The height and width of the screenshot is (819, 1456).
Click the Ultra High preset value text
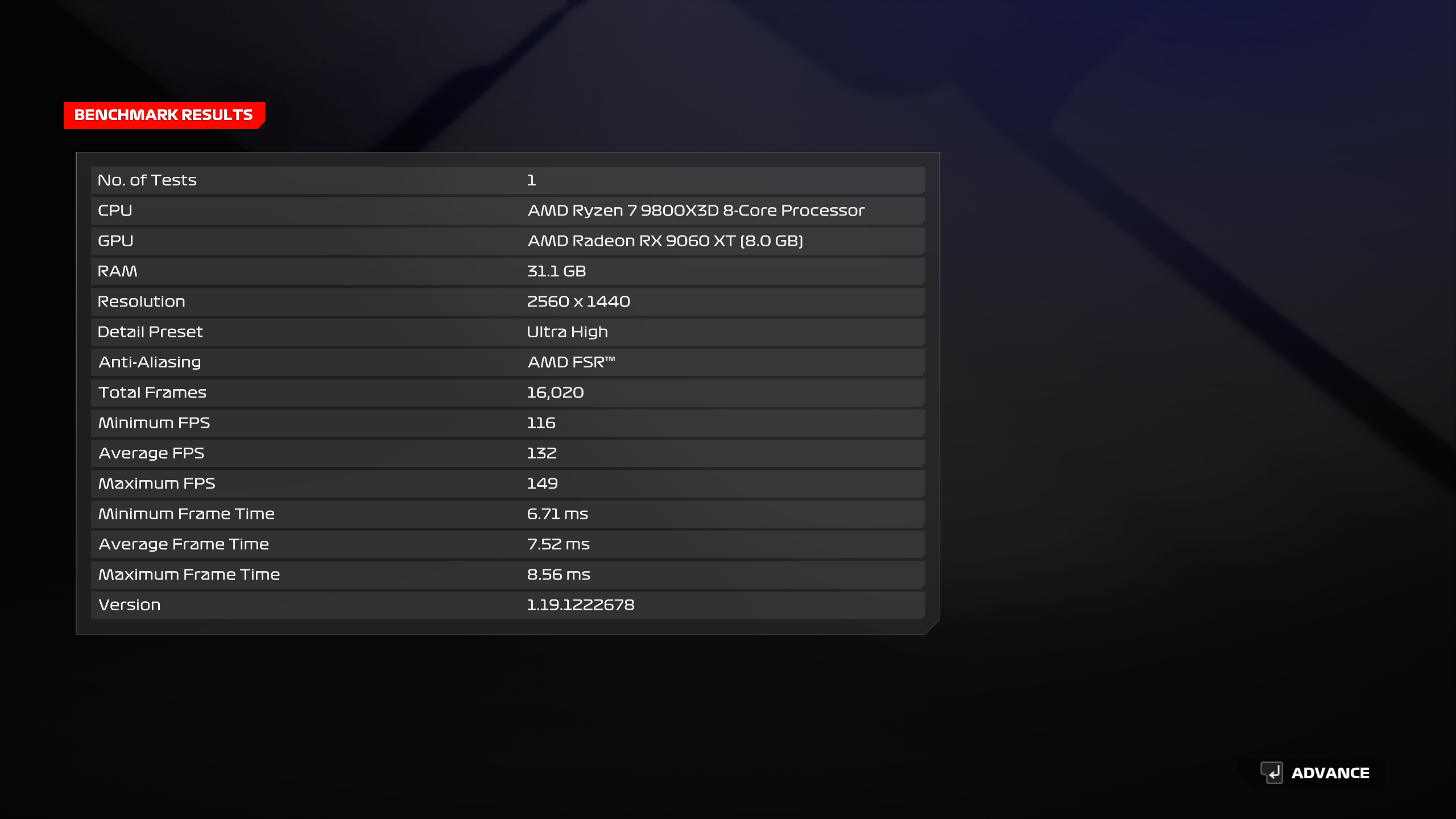coord(567,332)
